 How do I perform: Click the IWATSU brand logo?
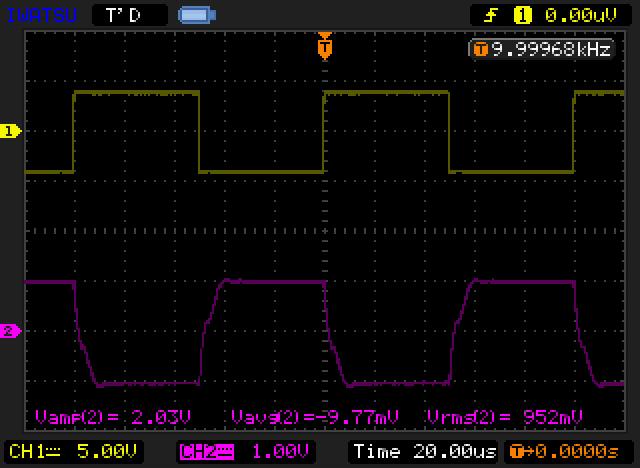42,16
